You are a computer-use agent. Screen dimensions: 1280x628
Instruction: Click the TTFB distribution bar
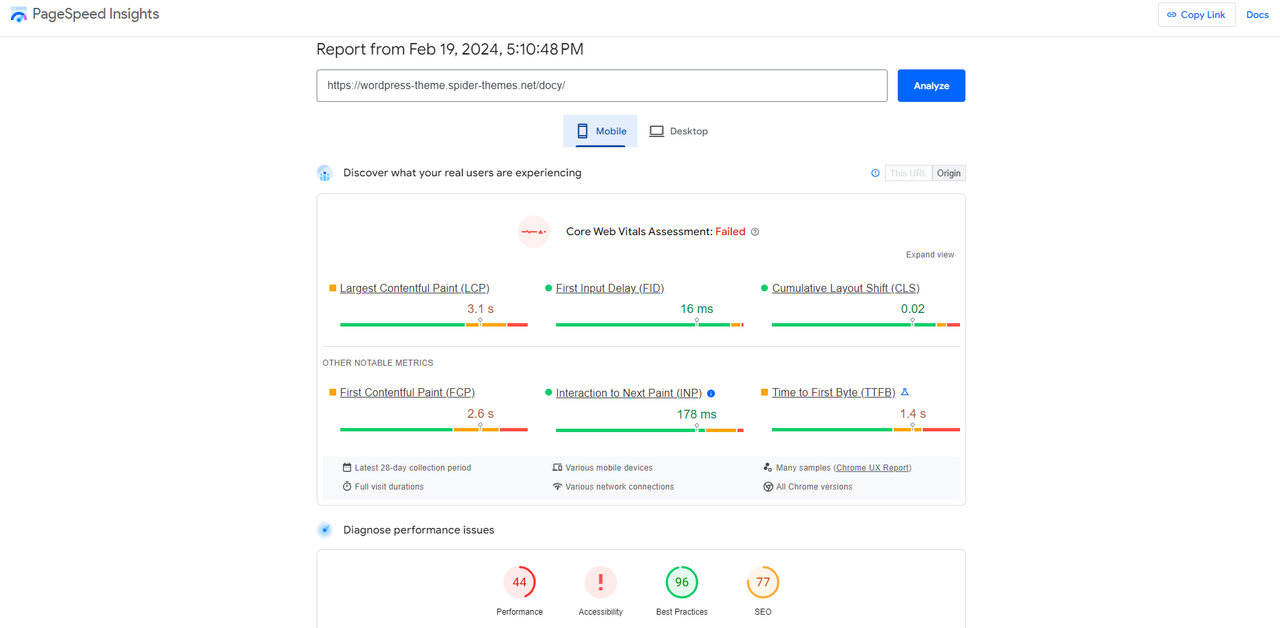tap(866, 430)
